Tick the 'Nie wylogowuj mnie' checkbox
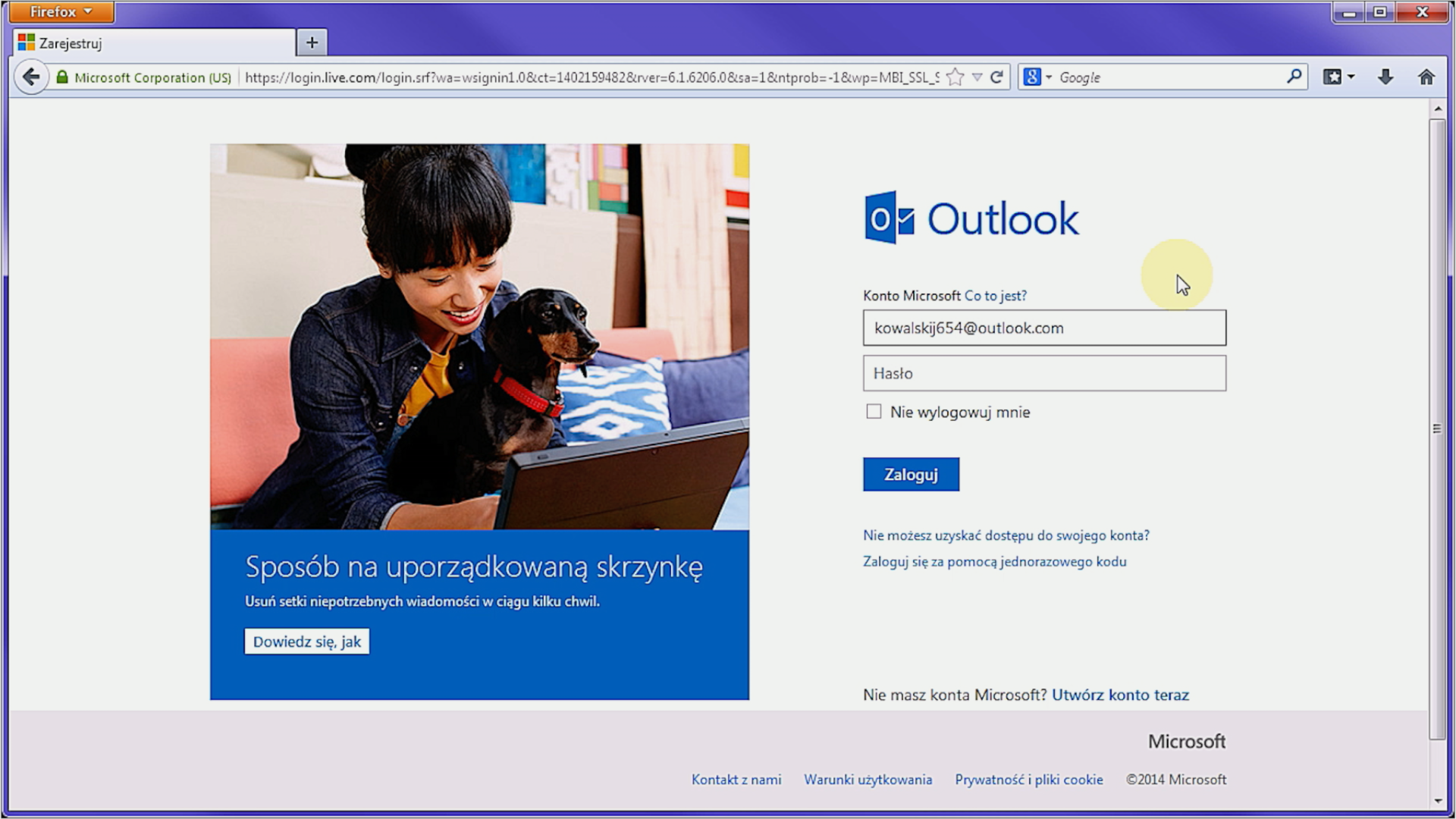1456x819 pixels. (874, 412)
